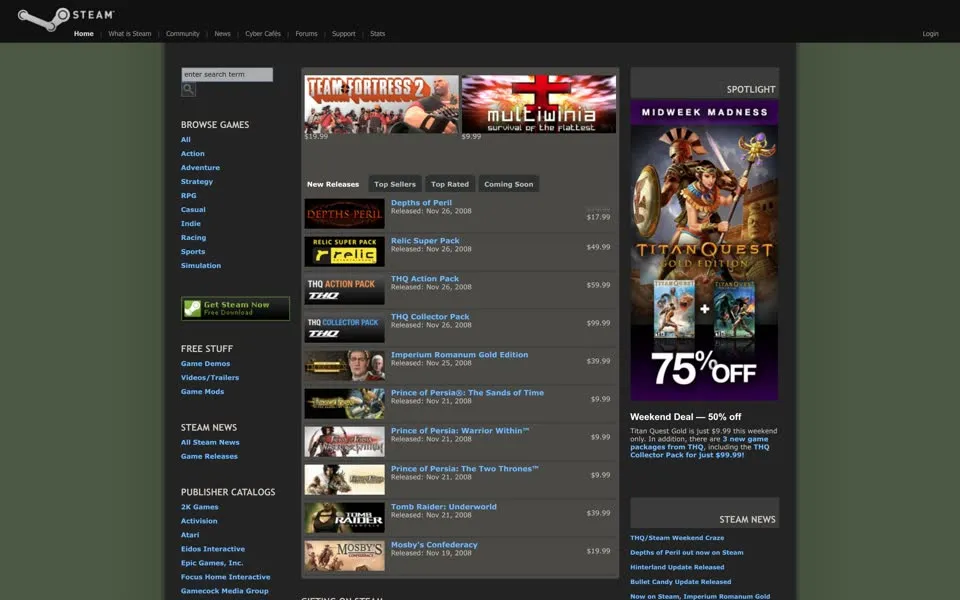Screen dimensions: 960x600
Task: Click the Mosby's Confederacy thumbnail
Action: (345, 555)
